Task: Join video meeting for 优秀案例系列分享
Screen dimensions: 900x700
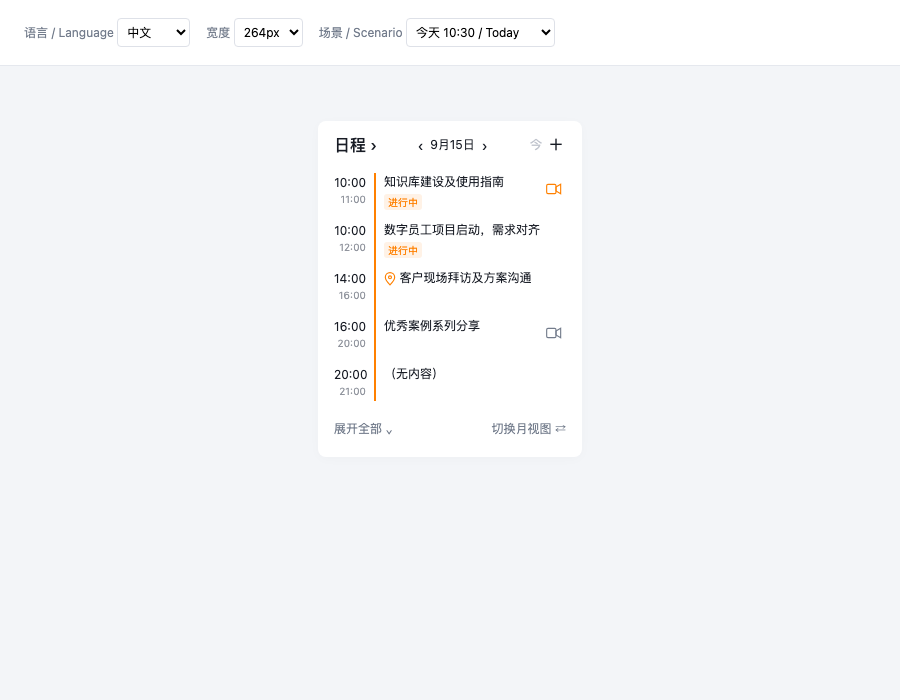Action: coord(553,333)
